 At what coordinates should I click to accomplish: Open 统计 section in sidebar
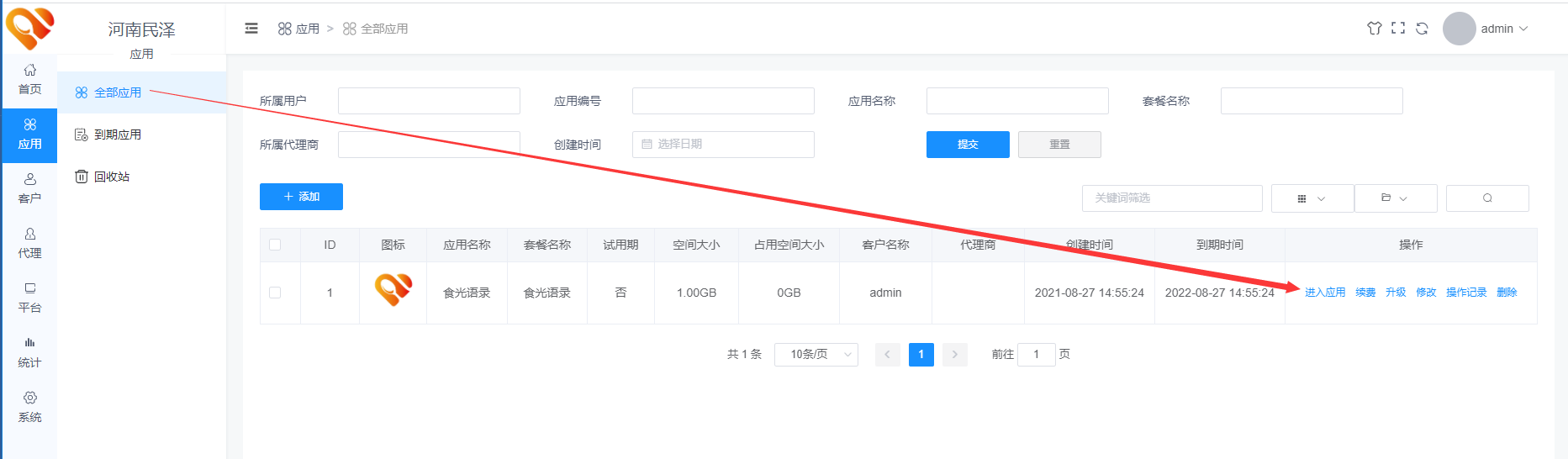(29, 353)
